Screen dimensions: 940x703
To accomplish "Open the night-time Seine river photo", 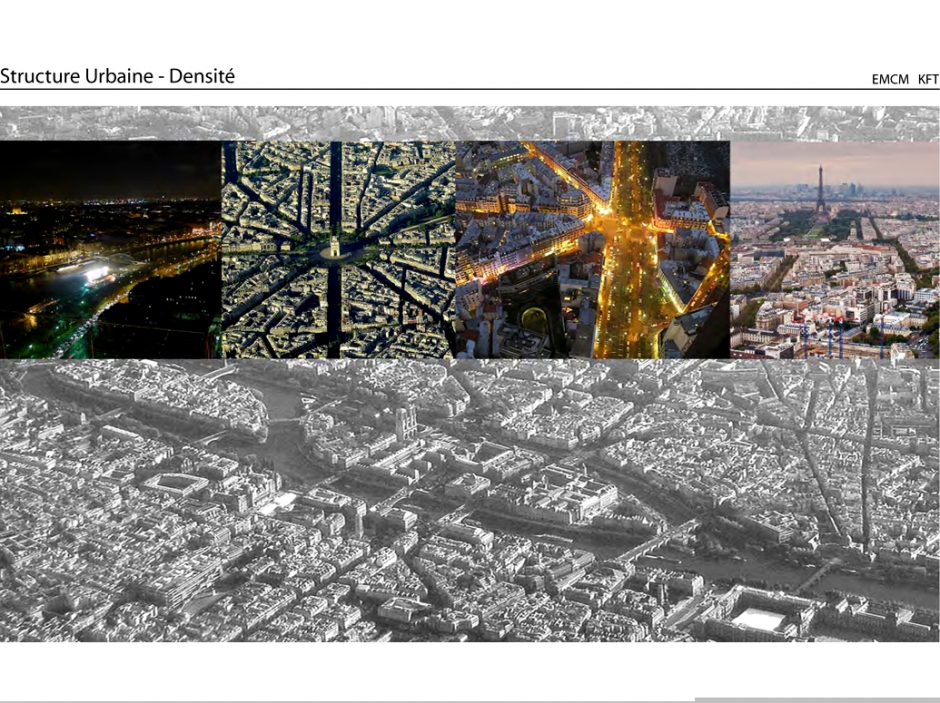I will tap(110, 249).
